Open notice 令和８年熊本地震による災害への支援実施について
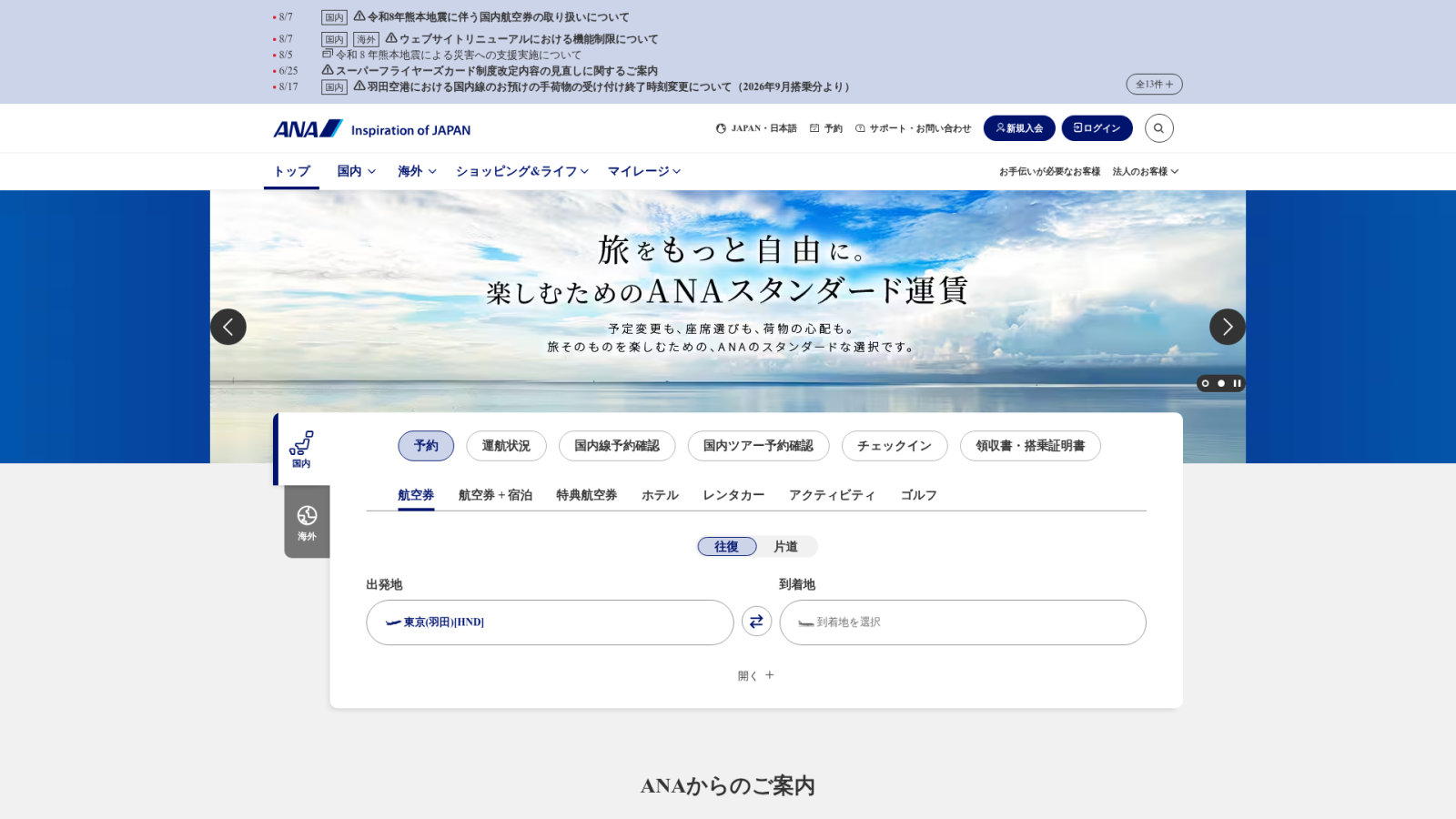Screen dimensions: 1456x819 click(451, 55)
